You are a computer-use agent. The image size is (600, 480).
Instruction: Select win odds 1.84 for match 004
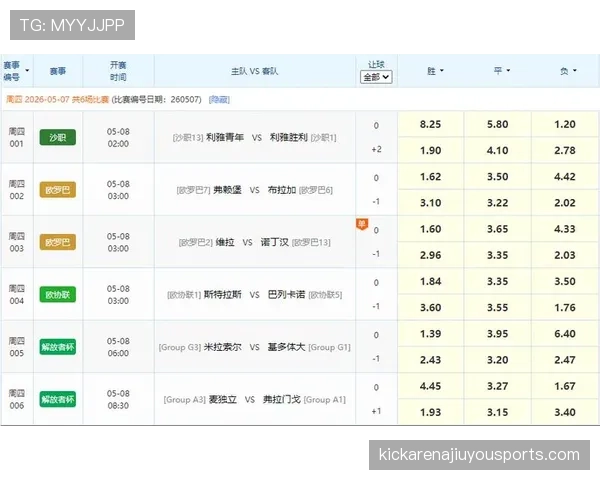pyautogui.click(x=430, y=282)
